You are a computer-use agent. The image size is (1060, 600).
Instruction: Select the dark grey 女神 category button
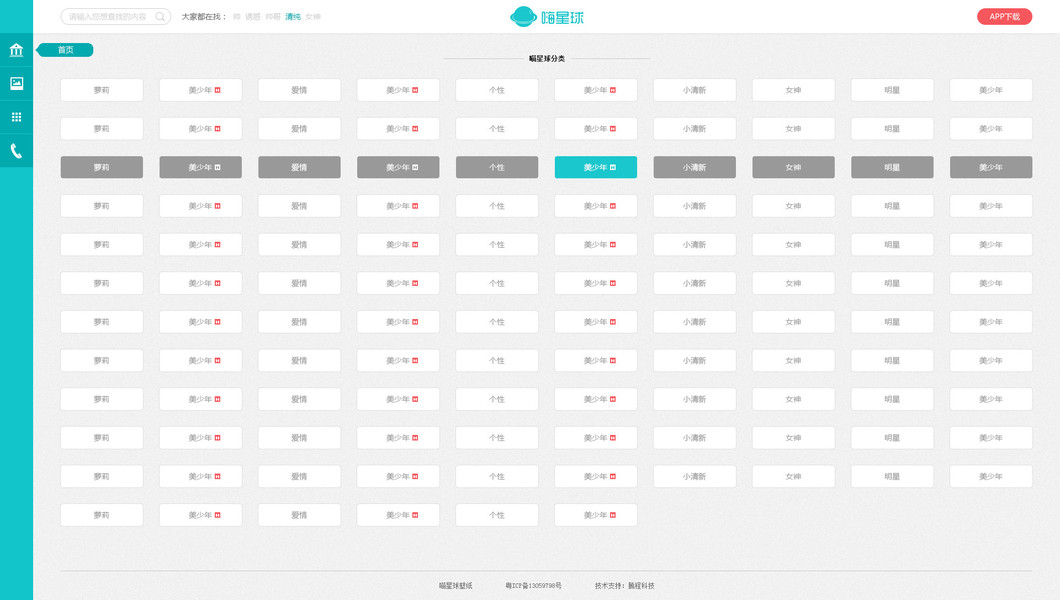coord(794,168)
